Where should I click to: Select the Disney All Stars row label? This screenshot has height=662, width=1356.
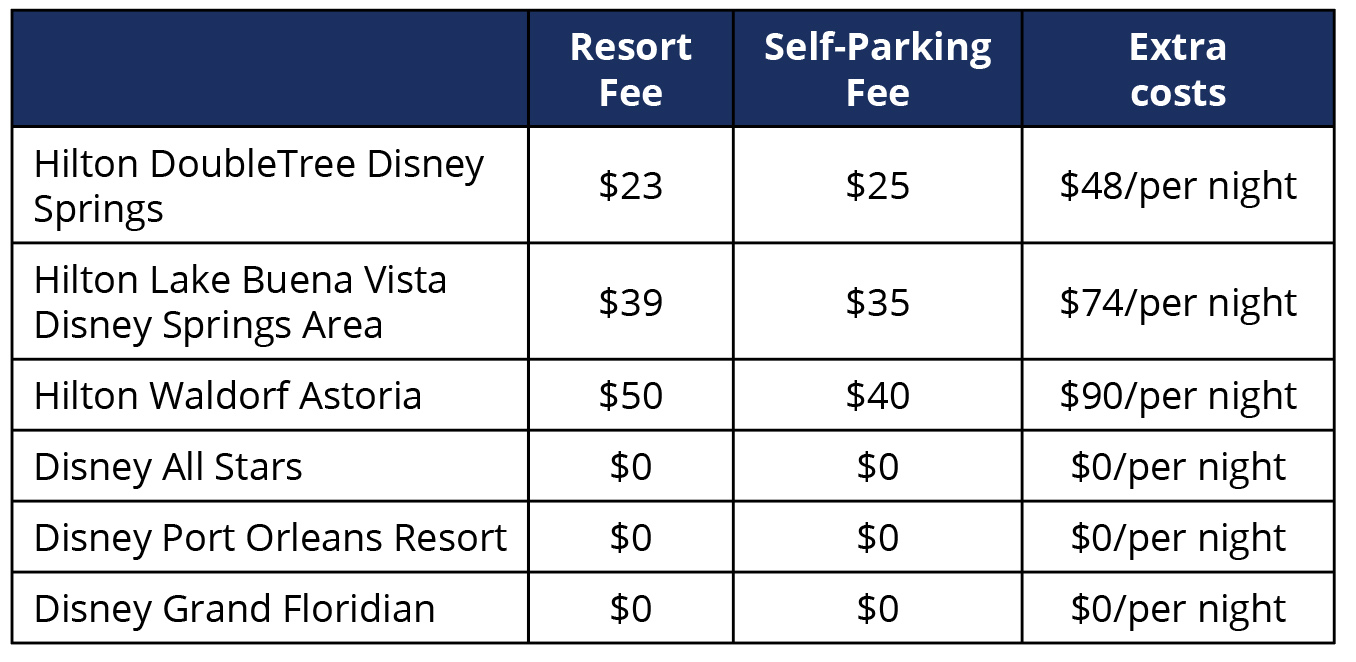click(168, 467)
